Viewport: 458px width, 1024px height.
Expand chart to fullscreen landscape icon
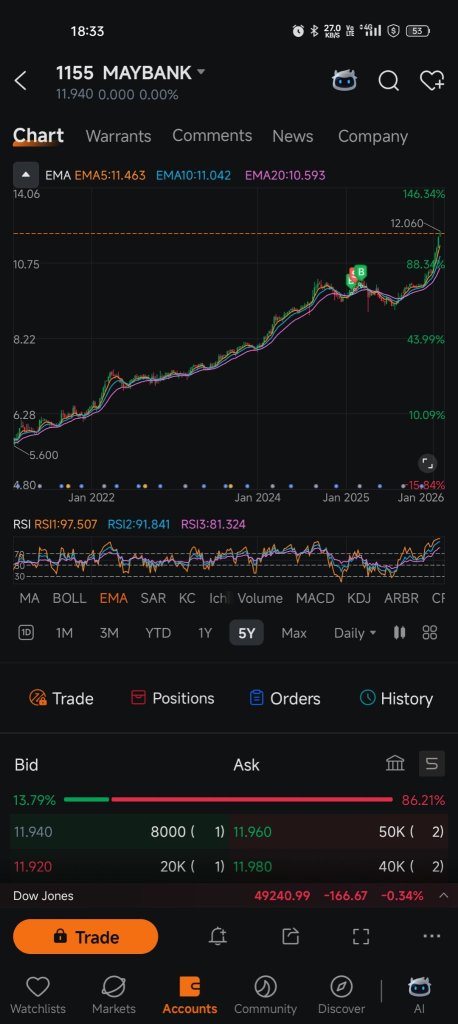point(361,936)
